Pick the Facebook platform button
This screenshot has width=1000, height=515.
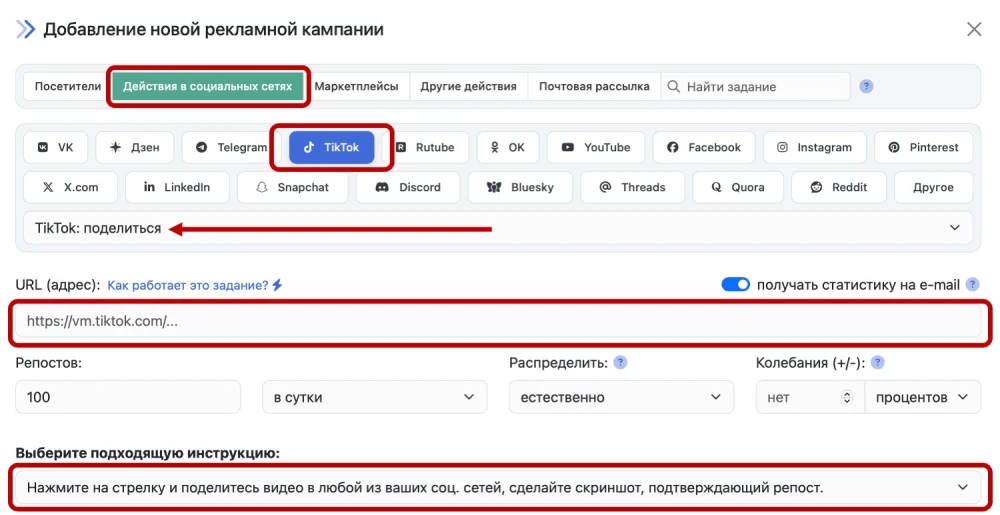click(704, 147)
